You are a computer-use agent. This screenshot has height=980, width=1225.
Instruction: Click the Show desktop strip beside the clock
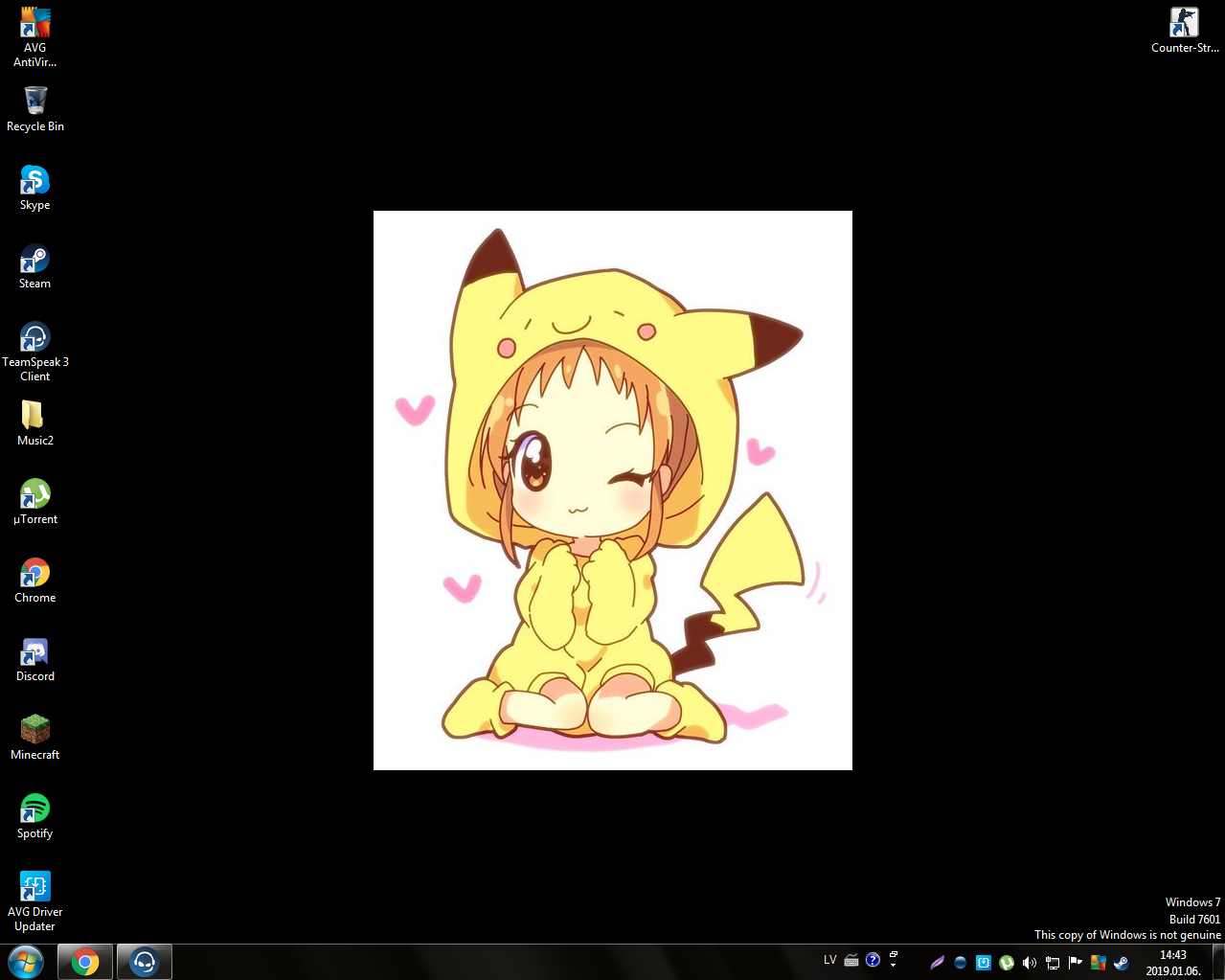(1217, 962)
